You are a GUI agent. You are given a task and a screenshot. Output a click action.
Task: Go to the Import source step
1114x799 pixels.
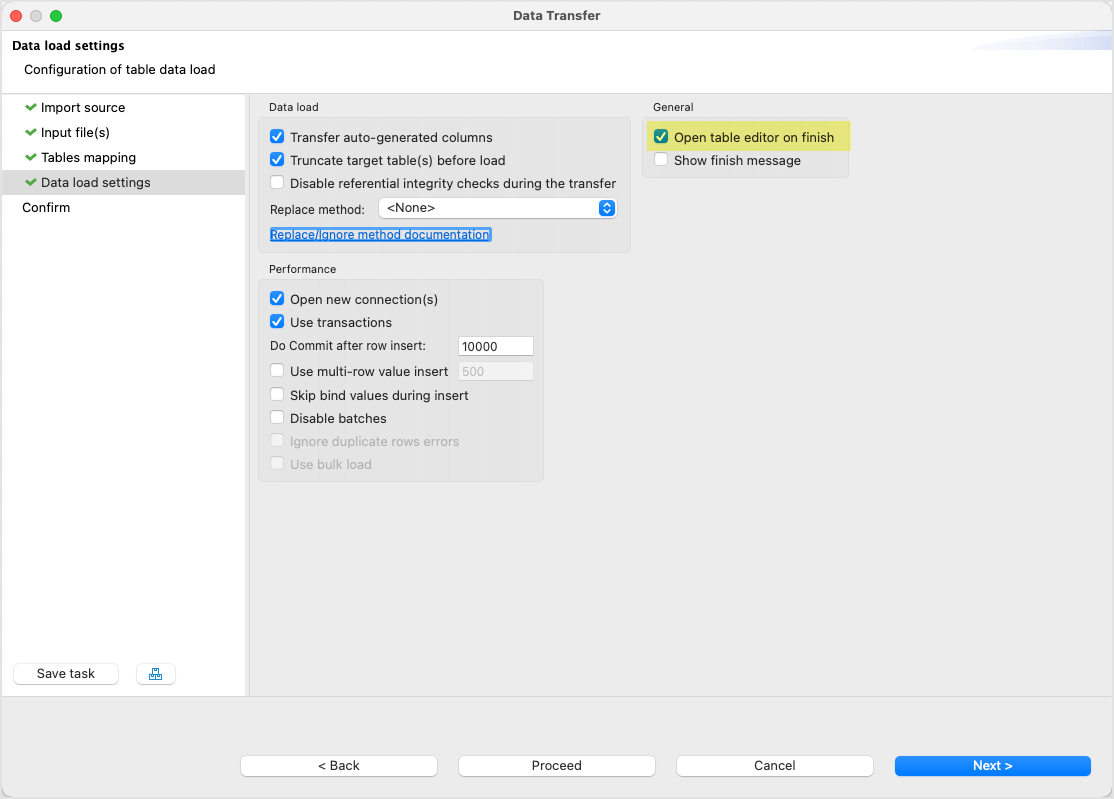click(82, 107)
